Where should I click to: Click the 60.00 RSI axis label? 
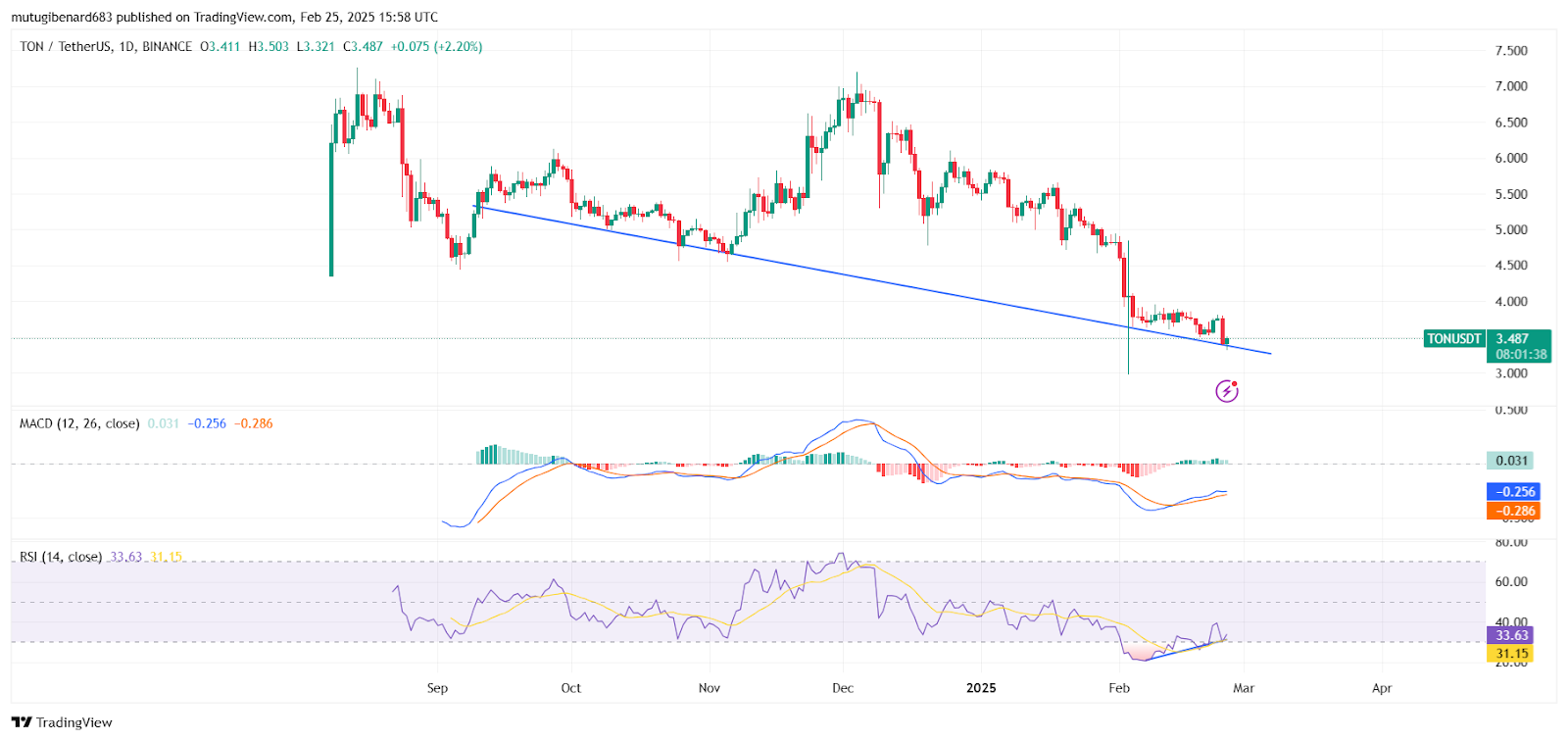1511,582
